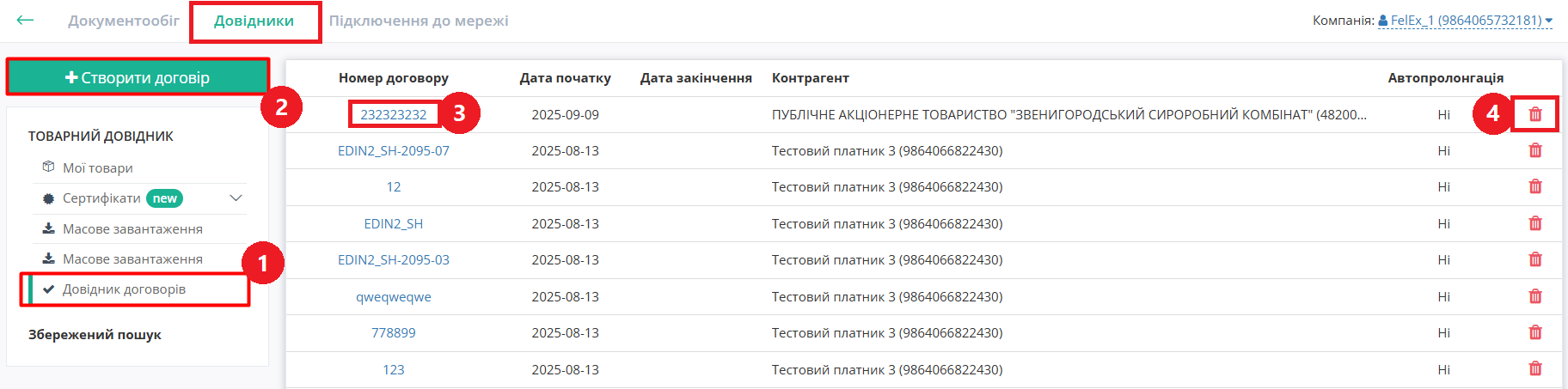Open contract EDIN2_SH-2095-07 link
1568x389 pixels.
(x=394, y=151)
